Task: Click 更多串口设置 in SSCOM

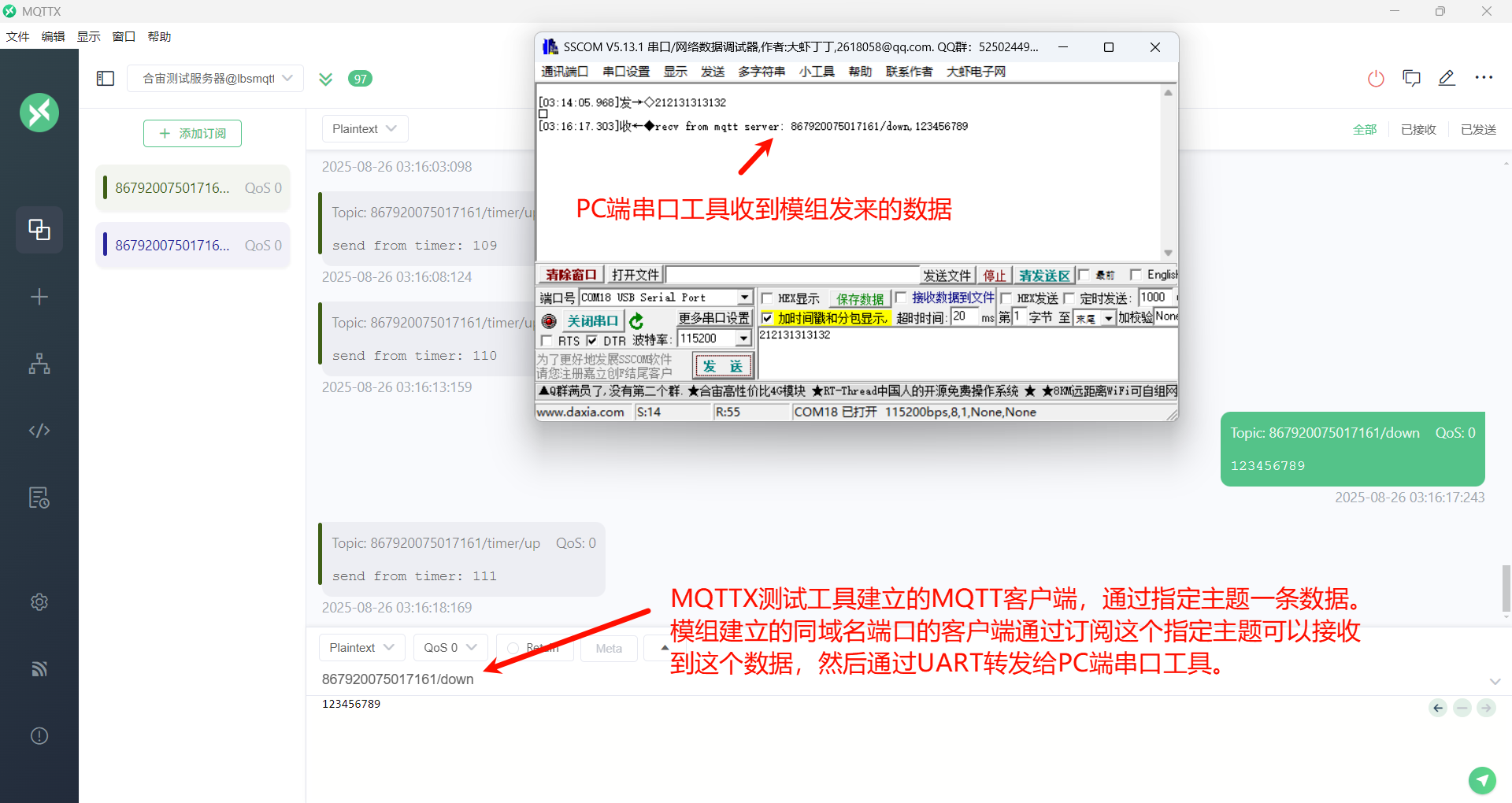Action: (x=714, y=318)
